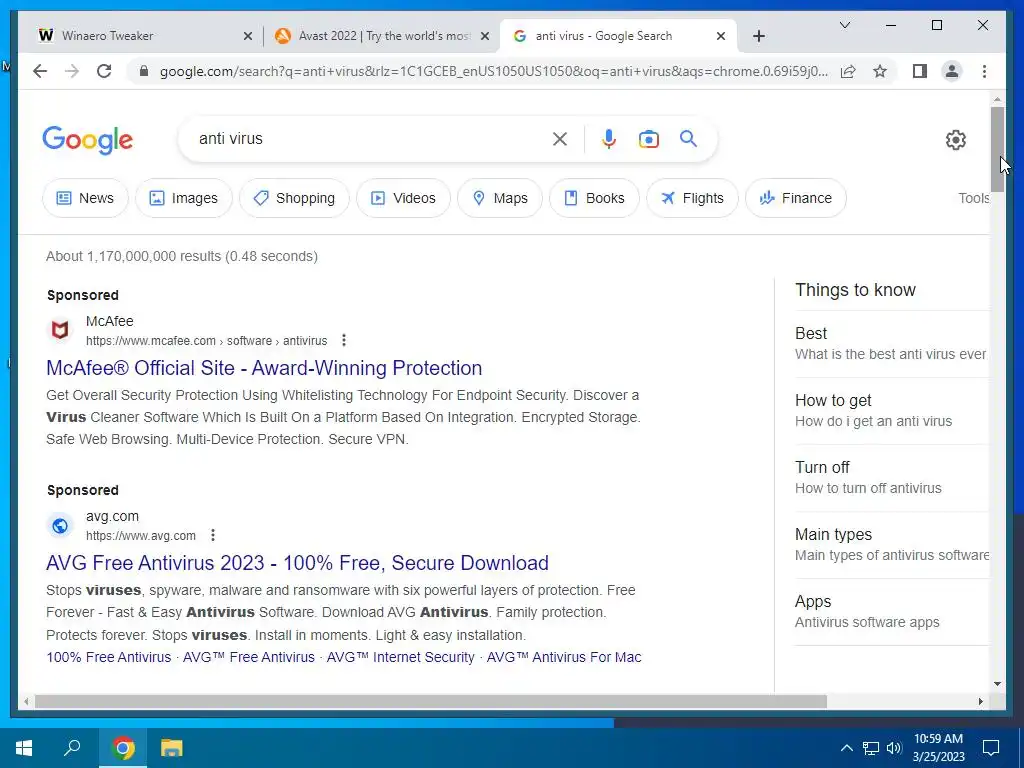Click the forward navigation arrow
The width and height of the screenshot is (1024, 768).
pyautogui.click(x=72, y=71)
